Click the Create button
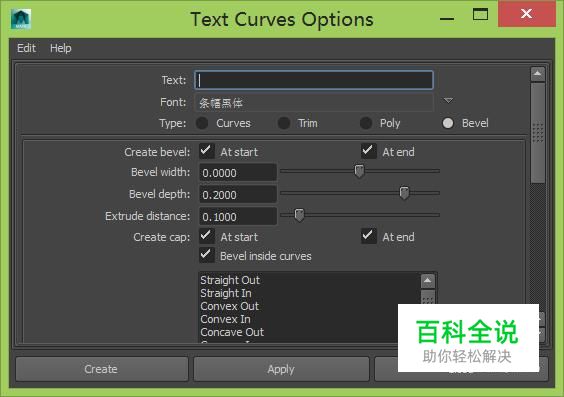Screen dimensions: 564x397 [x=101, y=369]
